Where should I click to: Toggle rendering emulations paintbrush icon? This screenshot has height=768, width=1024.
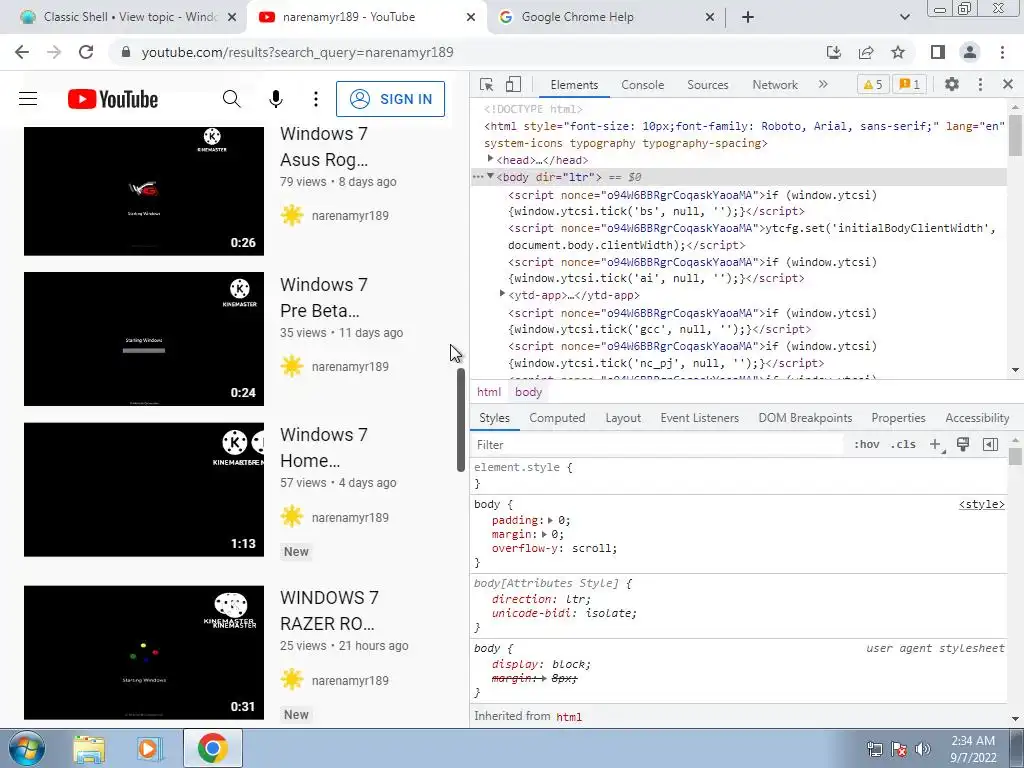coord(963,445)
